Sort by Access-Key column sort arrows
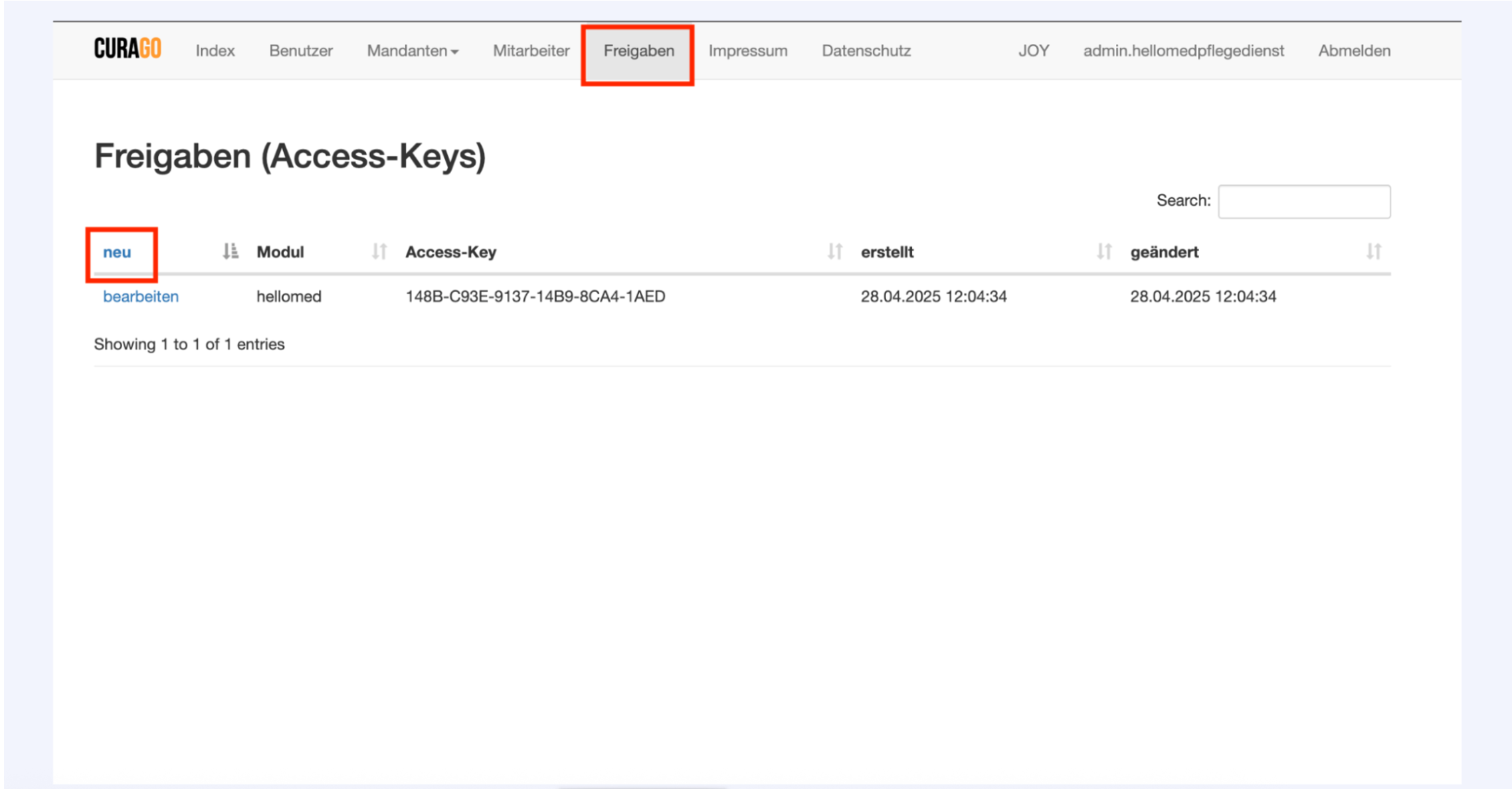 pyautogui.click(x=834, y=252)
